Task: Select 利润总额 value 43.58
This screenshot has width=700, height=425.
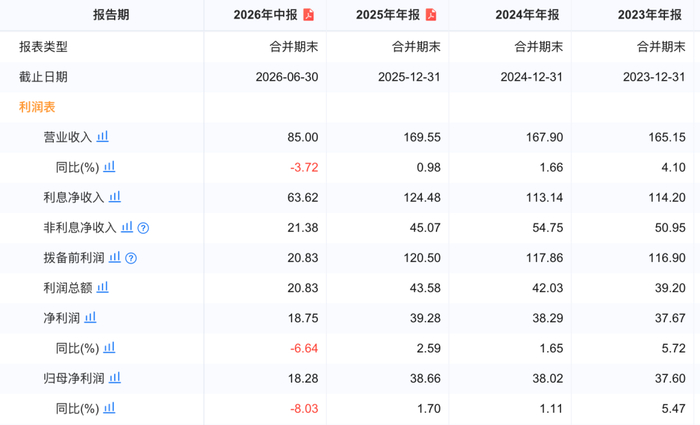Action: (425, 288)
